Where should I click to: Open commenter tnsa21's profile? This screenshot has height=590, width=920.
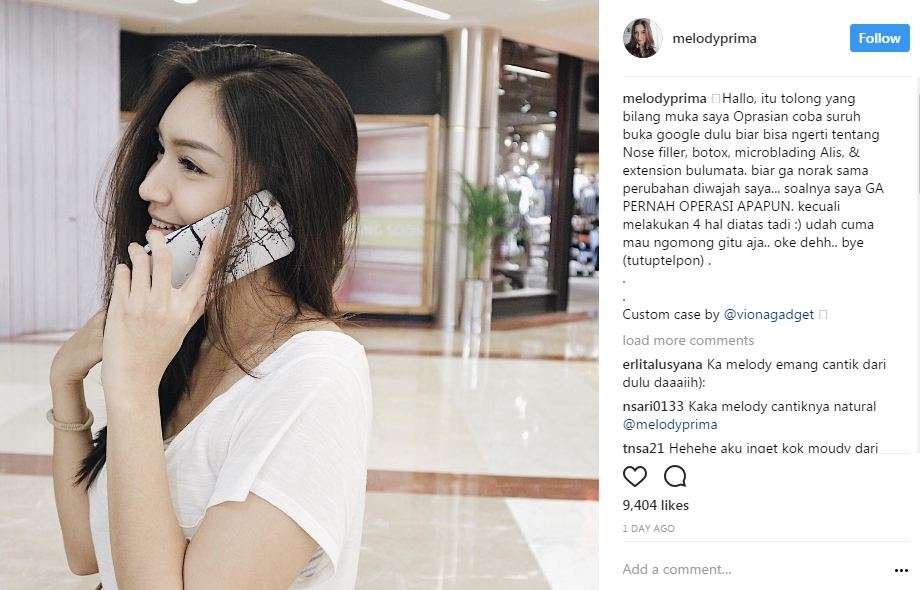[x=643, y=448]
